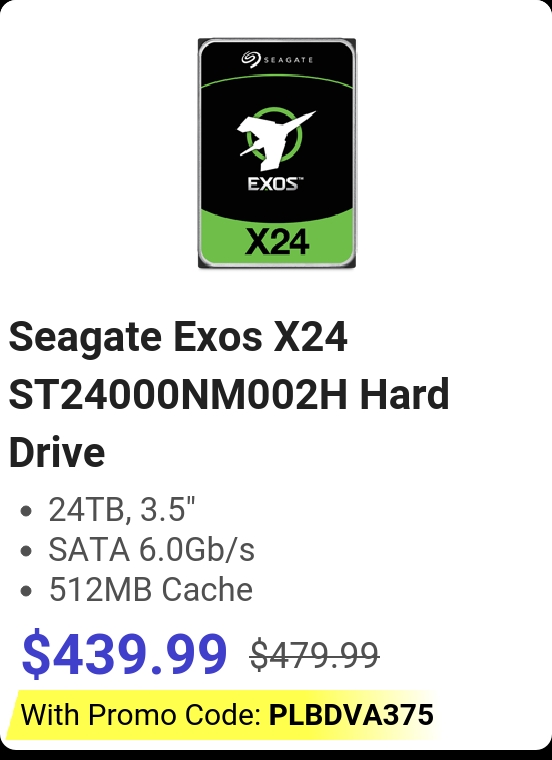Click the green arc line under the Seagate logo
Screen dimensions: 552x760
pyautogui.click(x=277, y=80)
